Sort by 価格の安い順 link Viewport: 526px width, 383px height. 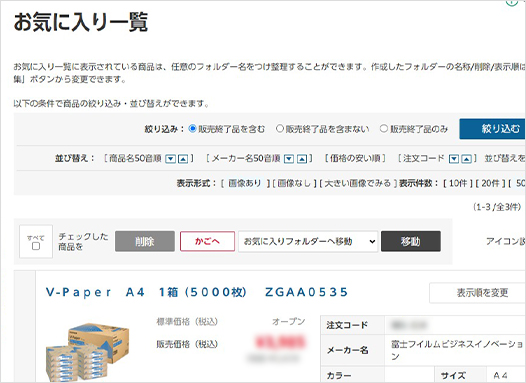tap(355, 158)
